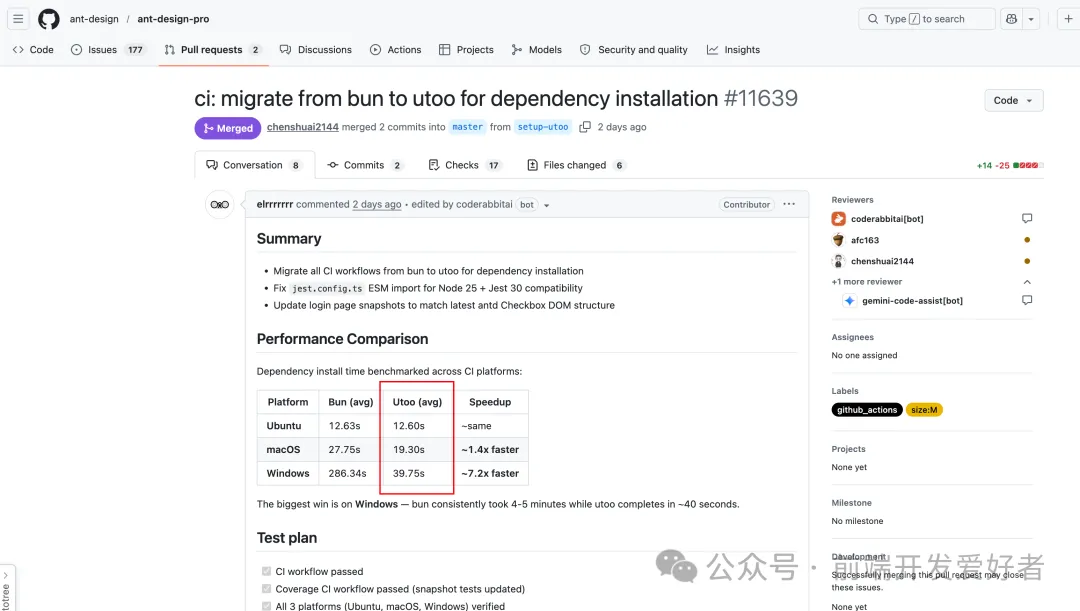Viewport: 1080px width, 611px height.
Task: Toggle Coverage CI workflow passed checkbox
Action: click(266, 589)
